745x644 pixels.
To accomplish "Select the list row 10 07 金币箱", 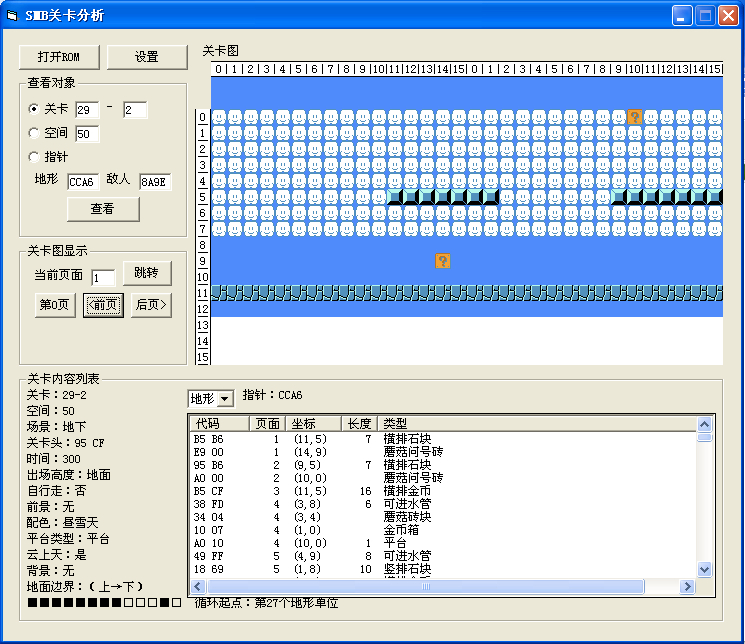I will 443,530.
